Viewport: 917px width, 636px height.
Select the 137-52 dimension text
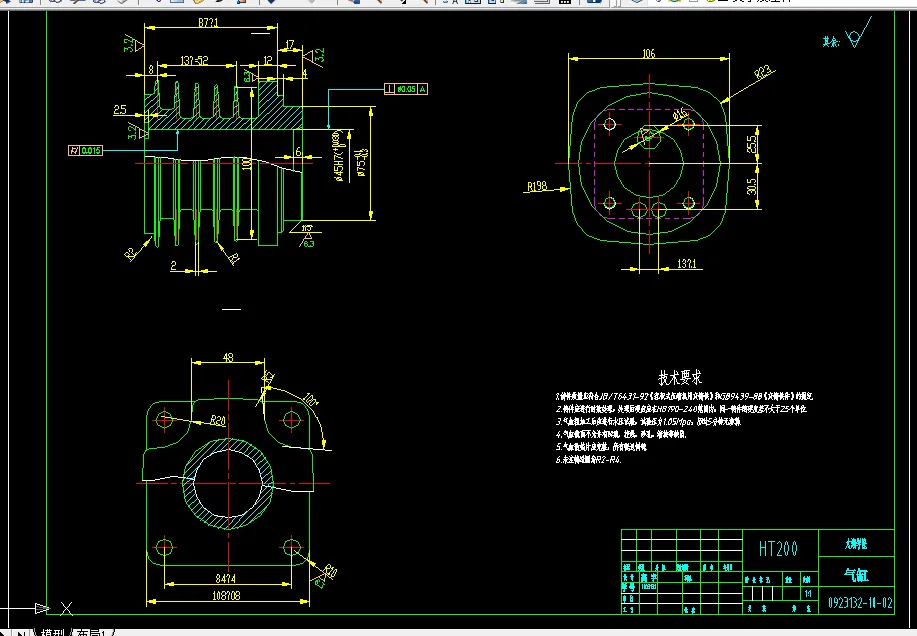tap(194, 60)
